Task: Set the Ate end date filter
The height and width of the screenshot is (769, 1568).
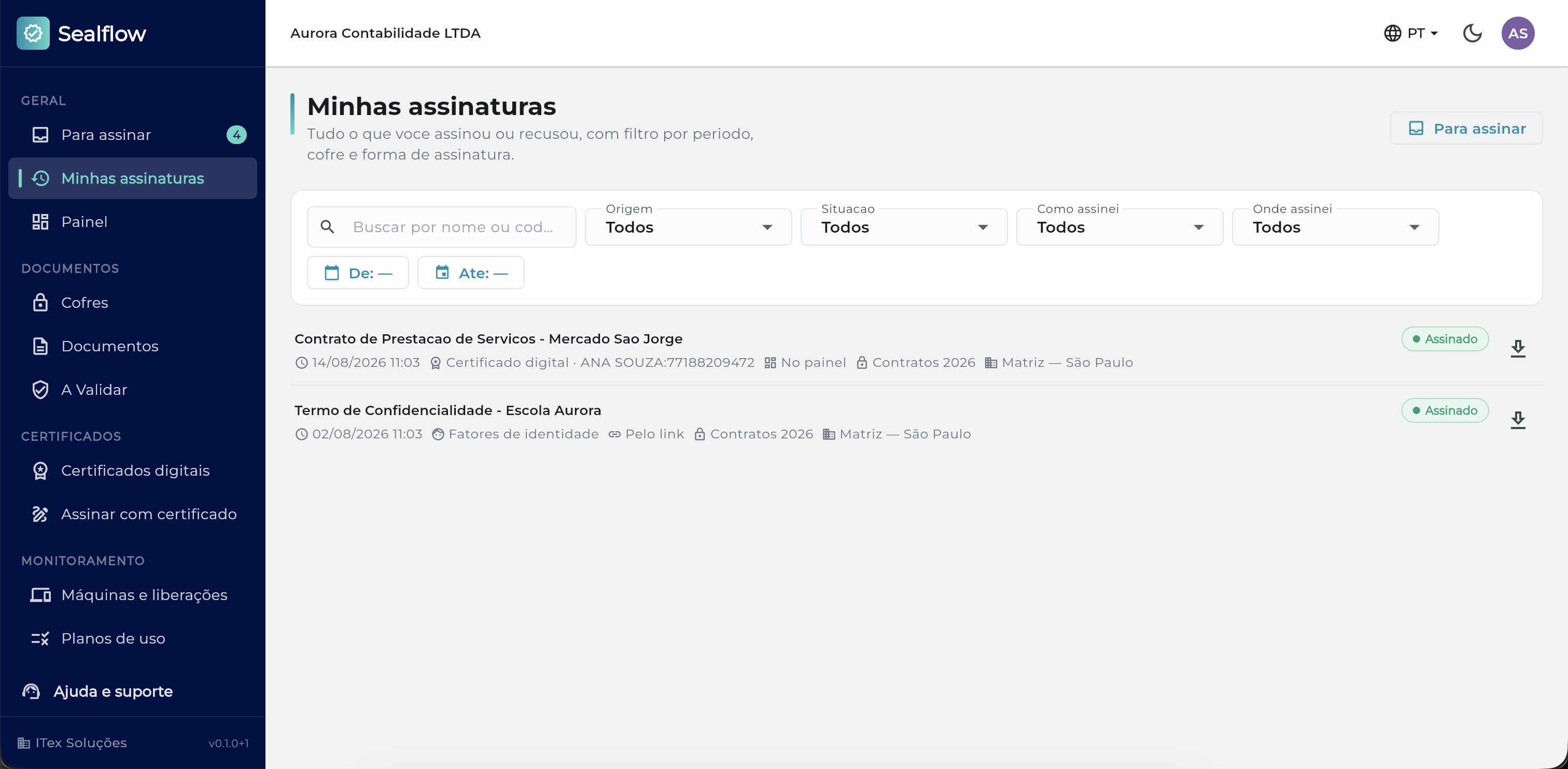Action: click(470, 273)
